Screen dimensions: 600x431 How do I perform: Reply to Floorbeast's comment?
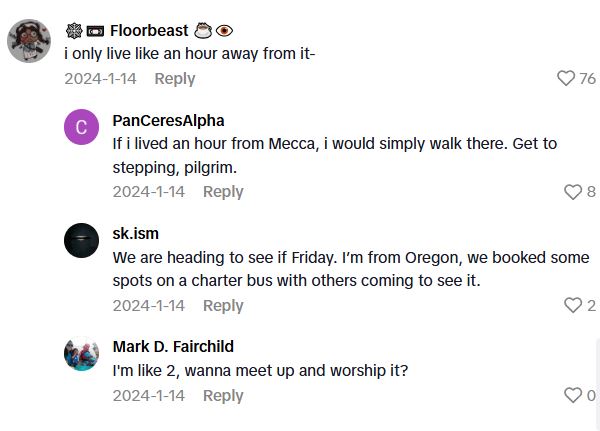[x=175, y=78]
